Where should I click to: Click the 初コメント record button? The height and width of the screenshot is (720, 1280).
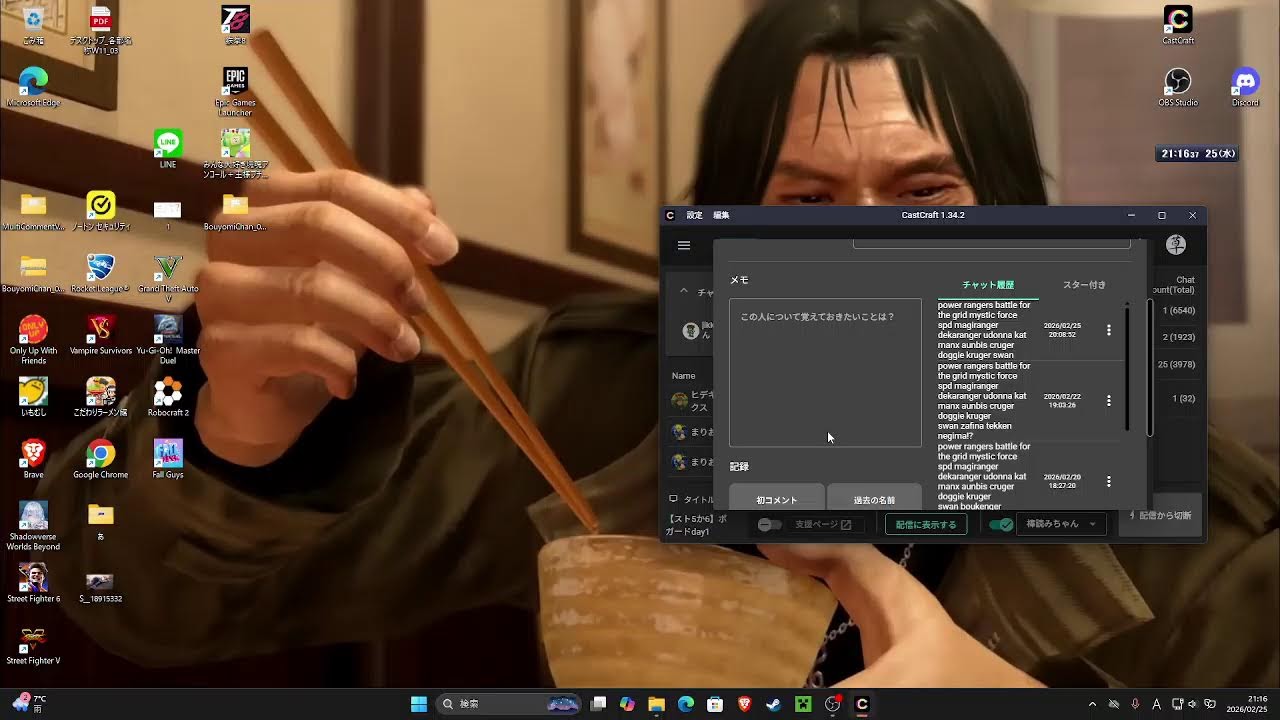[777, 498]
